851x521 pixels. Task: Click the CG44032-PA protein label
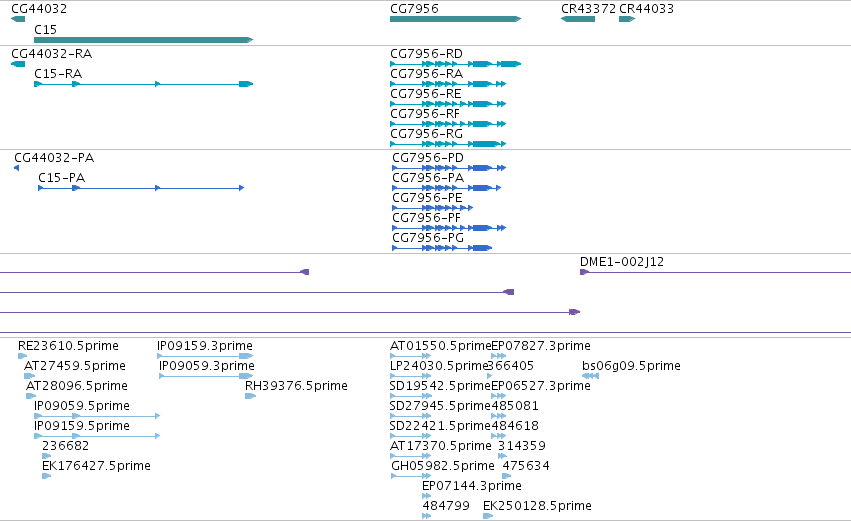click(x=54, y=158)
